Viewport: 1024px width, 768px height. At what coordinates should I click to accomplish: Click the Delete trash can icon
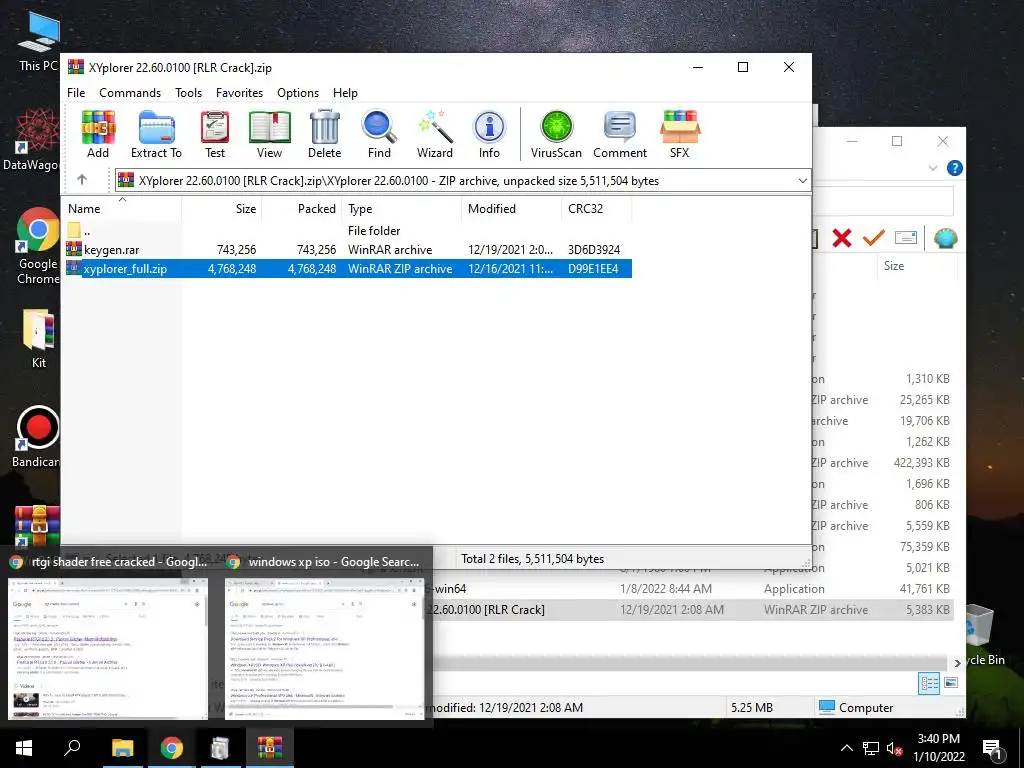coord(325,135)
